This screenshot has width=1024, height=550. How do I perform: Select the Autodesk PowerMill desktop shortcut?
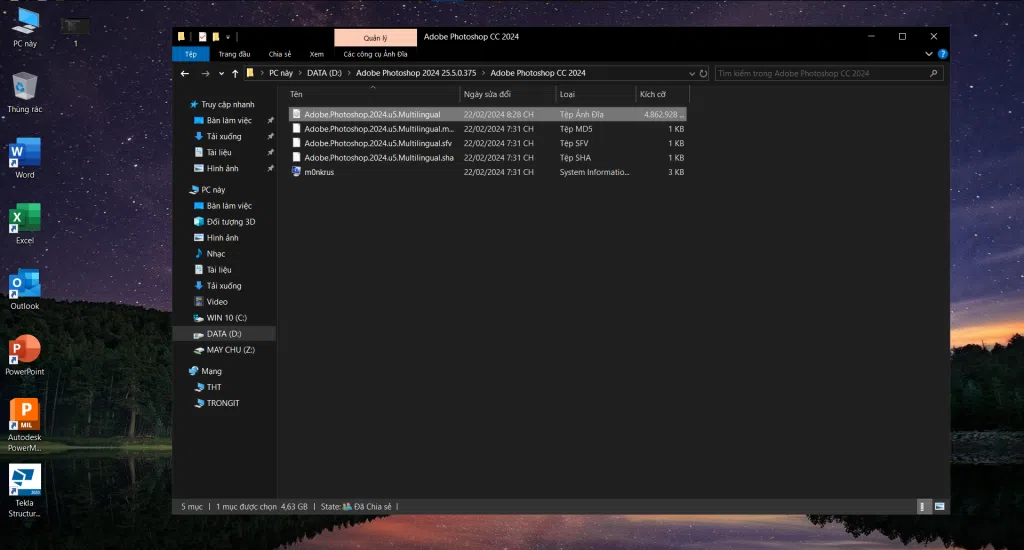pos(25,426)
